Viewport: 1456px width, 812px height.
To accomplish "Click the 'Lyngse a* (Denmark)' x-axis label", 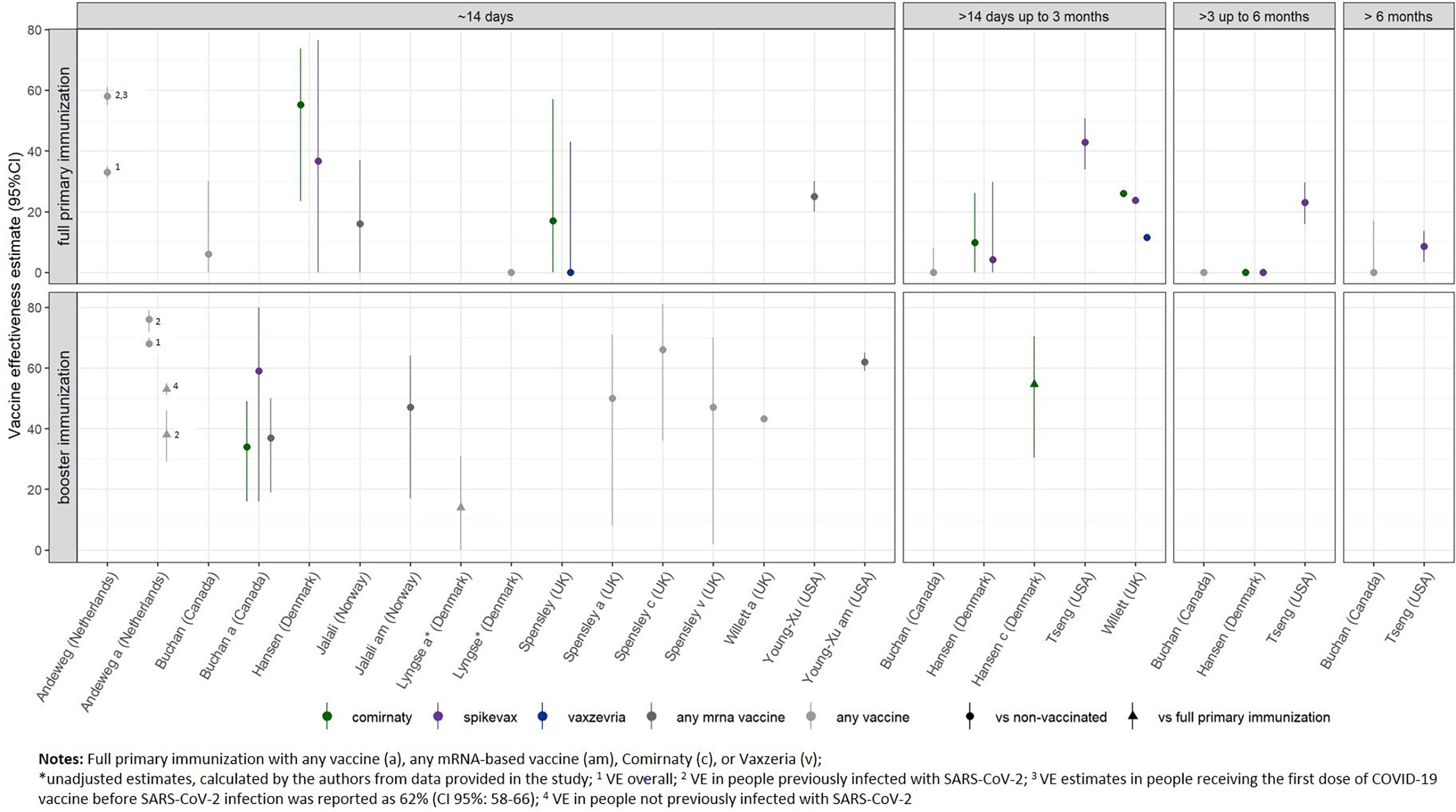I will click(x=434, y=629).
